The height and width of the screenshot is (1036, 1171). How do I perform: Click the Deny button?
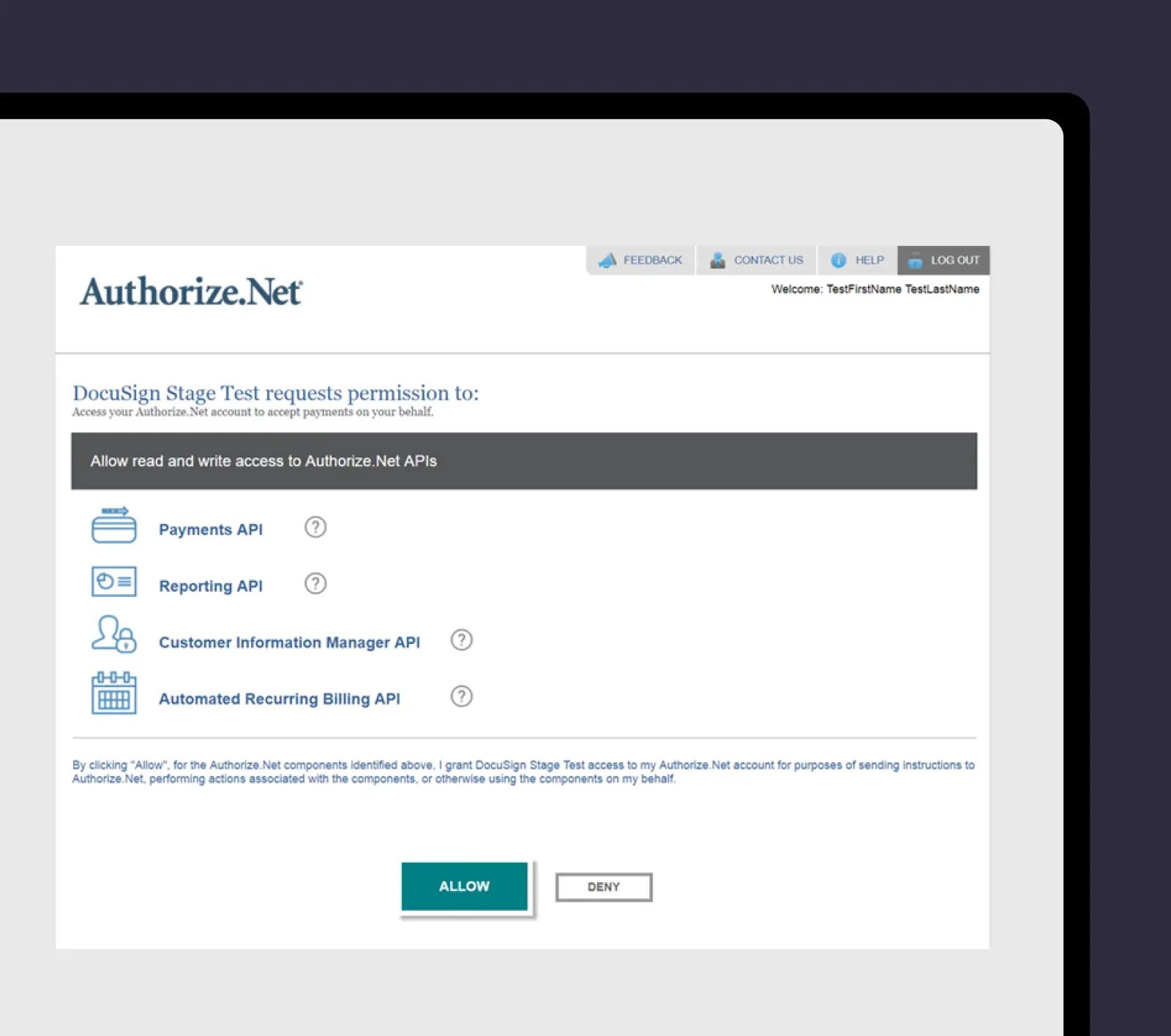[x=604, y=887]
